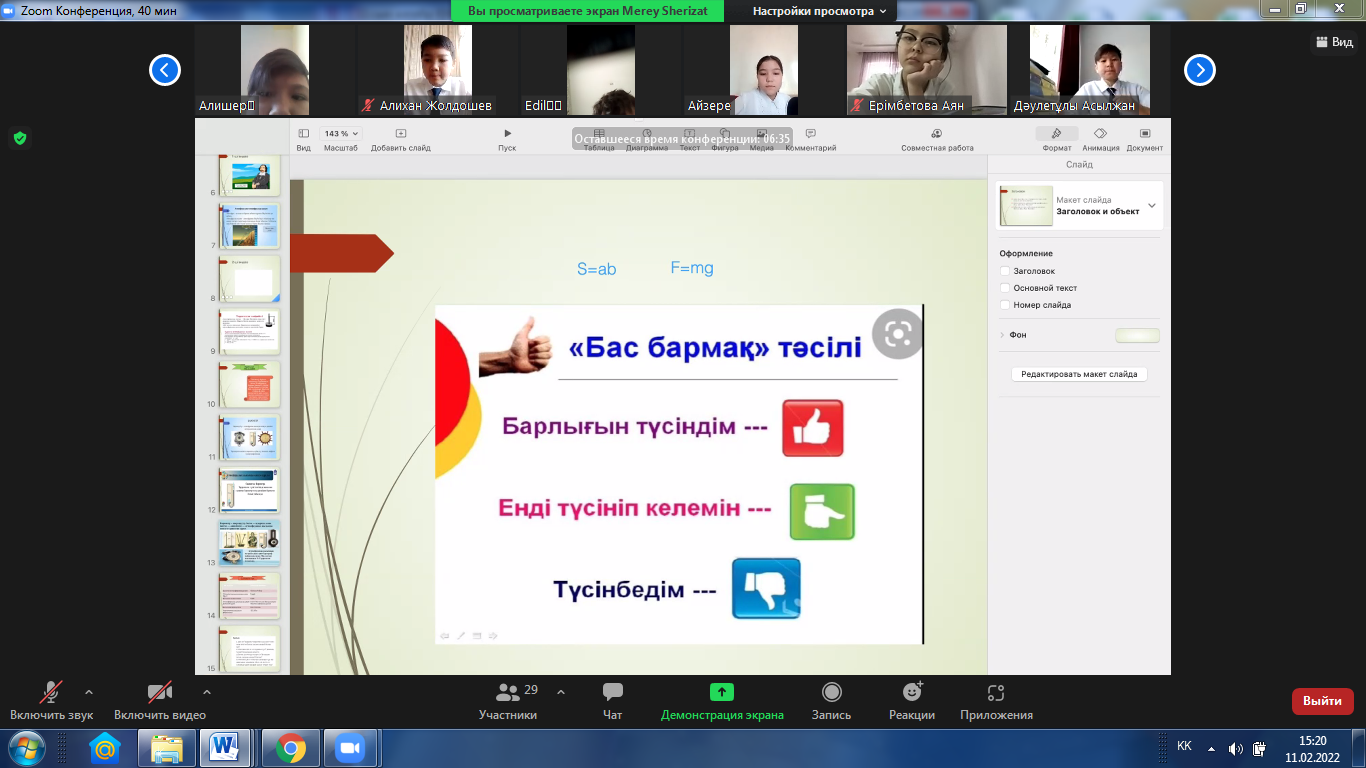Click Редактировать макет слайда button
Image resolution: width=1366 pixels, height=768 pixels.
pyautogui.click(x=1079, y=374)
